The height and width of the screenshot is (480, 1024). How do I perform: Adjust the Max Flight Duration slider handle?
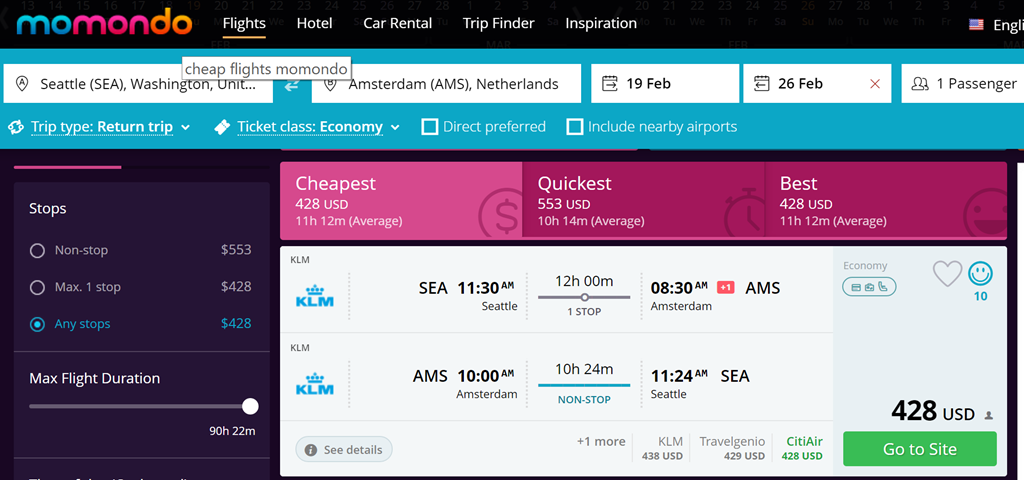tap(250, 406)
